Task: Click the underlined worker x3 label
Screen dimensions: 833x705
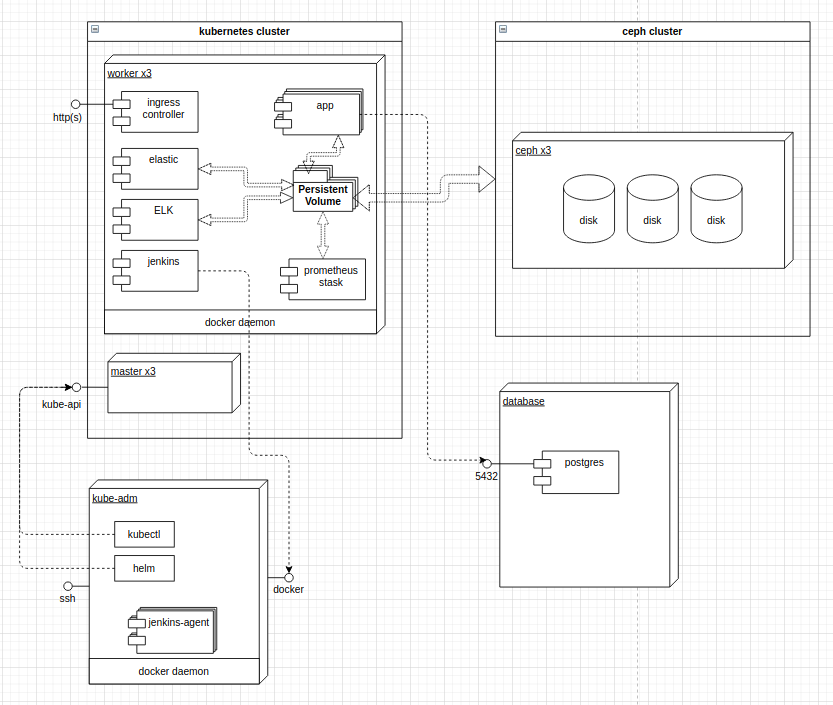Action: 129,73
